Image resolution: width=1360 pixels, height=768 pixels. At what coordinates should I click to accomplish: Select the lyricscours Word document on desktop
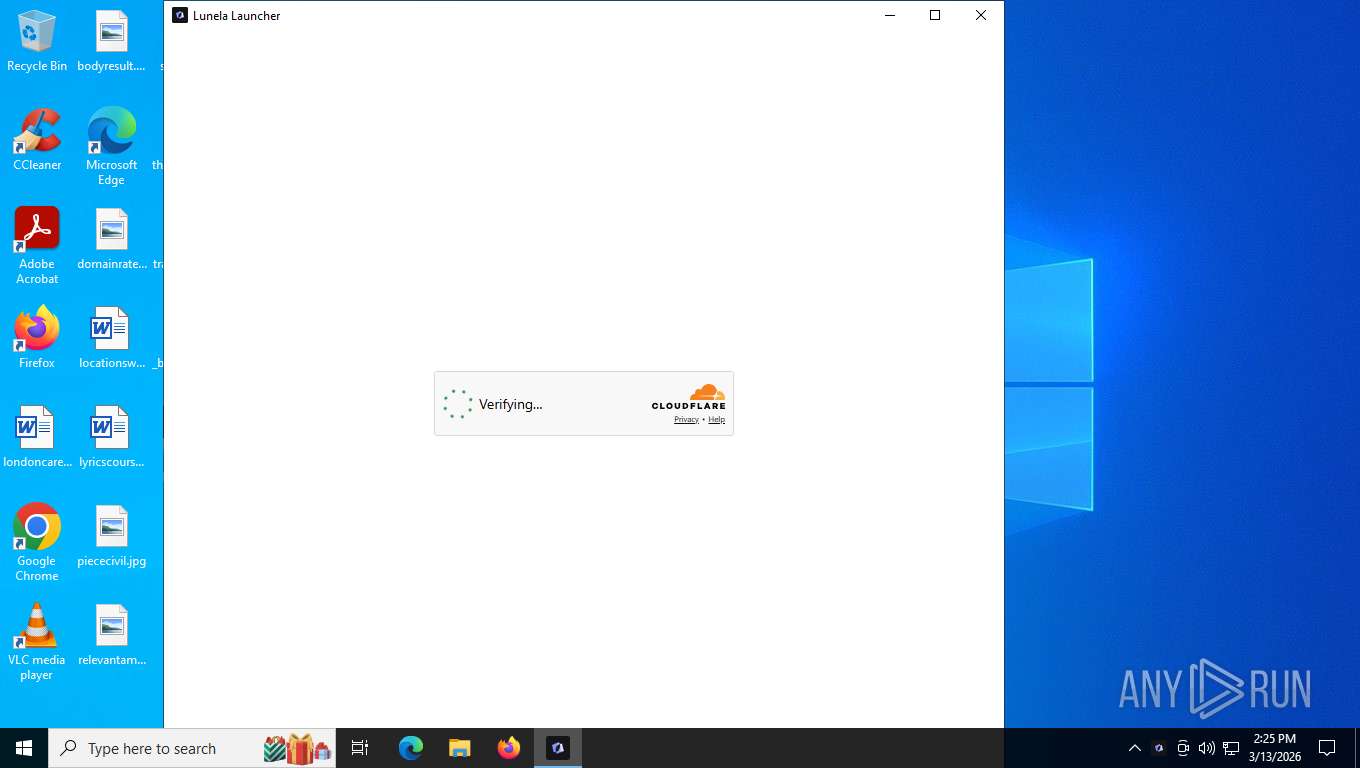click(111, 437)
